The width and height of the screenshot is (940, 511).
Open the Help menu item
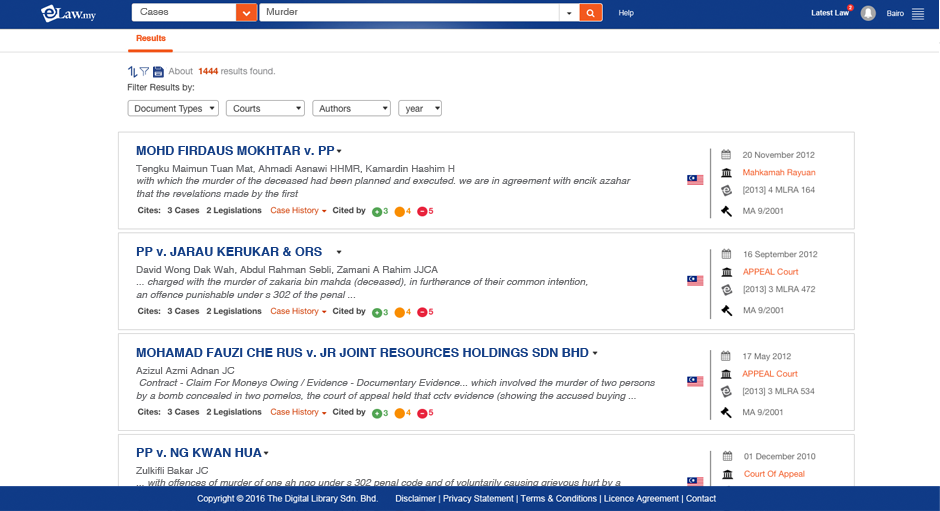[626, 13]
